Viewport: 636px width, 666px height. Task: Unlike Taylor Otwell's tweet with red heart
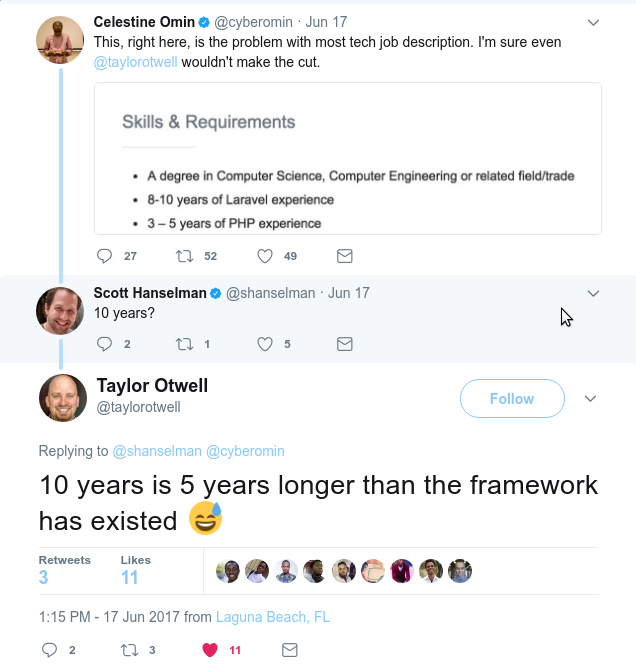pyautogui.click(x=210, y=650)
